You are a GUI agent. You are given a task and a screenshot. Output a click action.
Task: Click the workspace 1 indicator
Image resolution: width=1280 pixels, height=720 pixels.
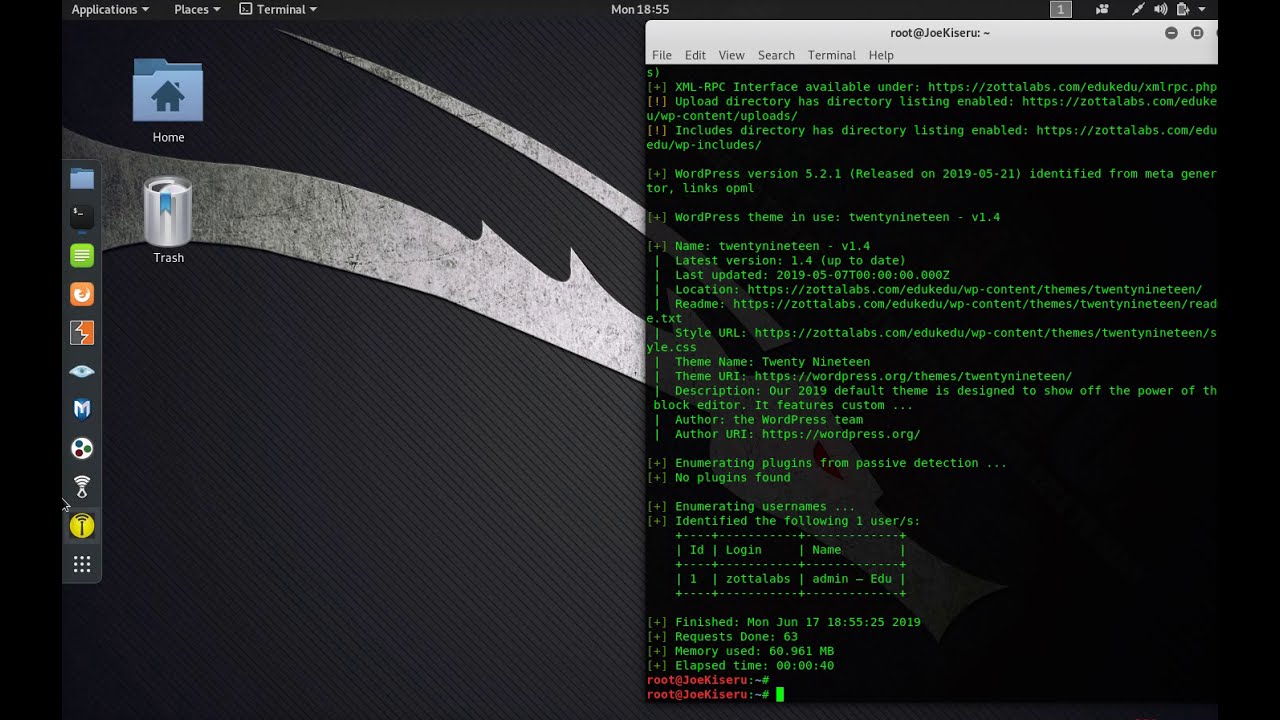(x=1061, y=9)
